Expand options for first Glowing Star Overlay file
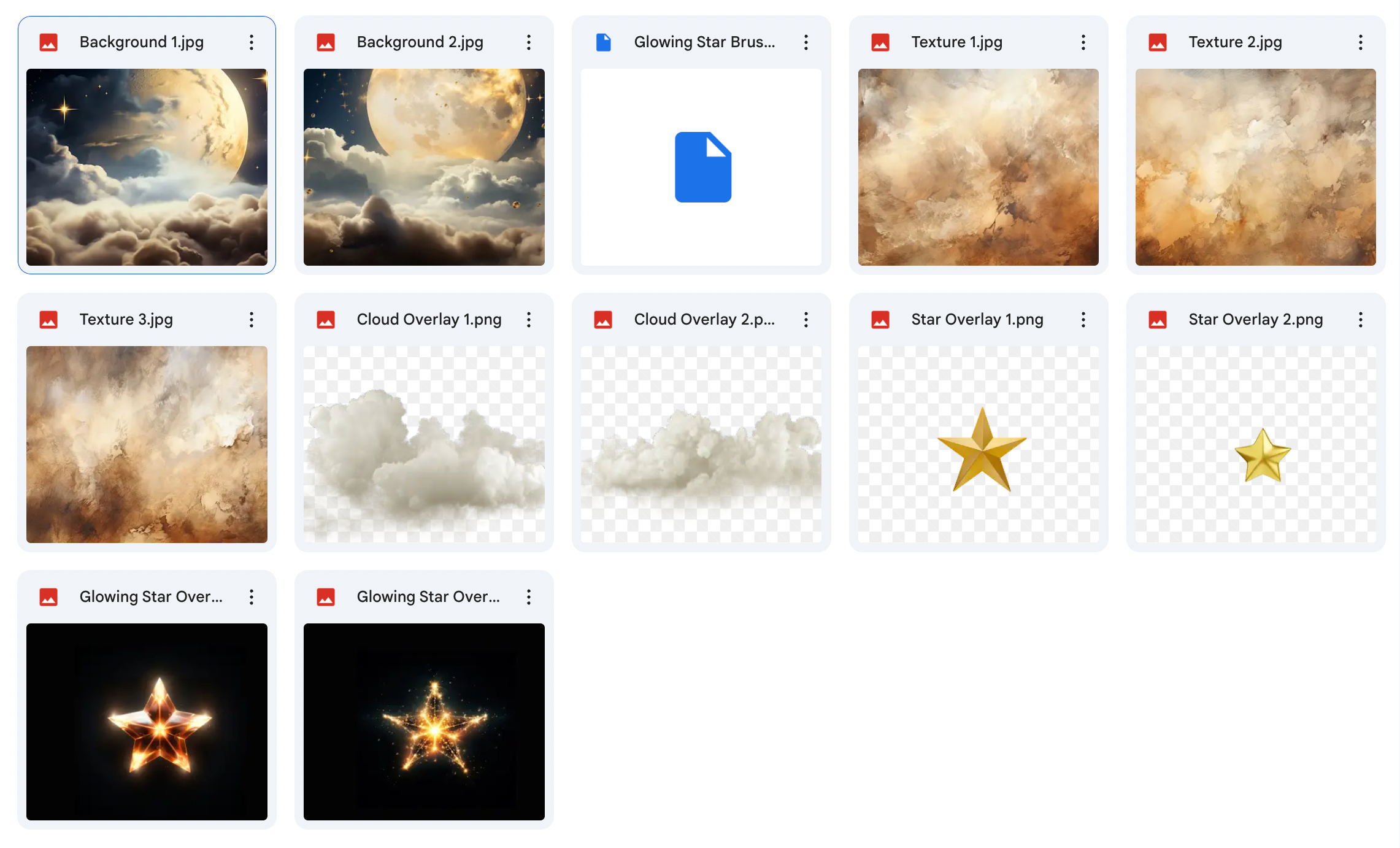Image resolution: width=1400 pixels, height=848 pixels. tap(252, 597)
